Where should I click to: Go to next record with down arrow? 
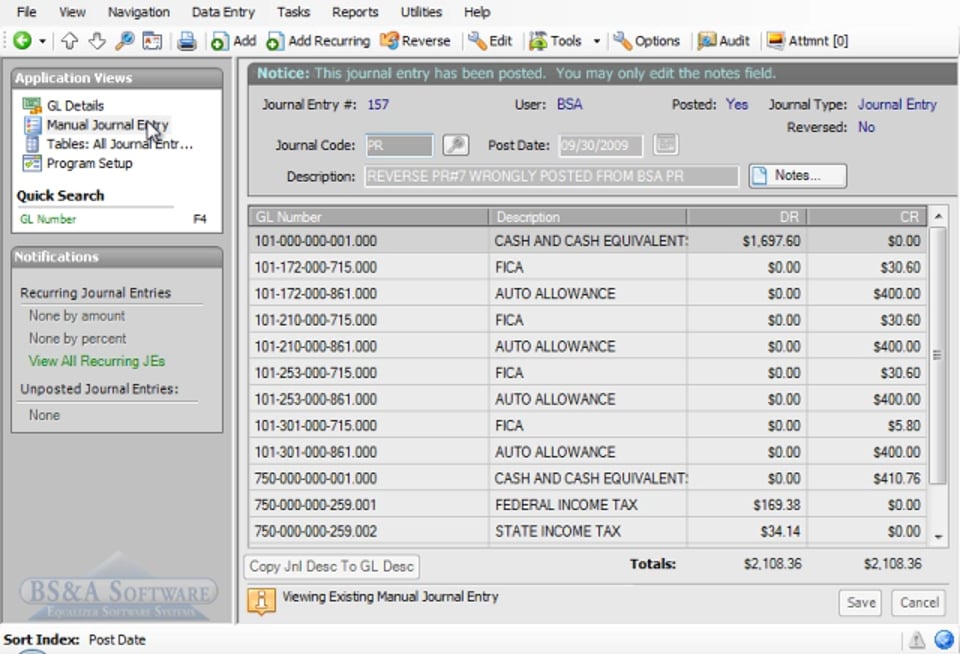[97, 41]
